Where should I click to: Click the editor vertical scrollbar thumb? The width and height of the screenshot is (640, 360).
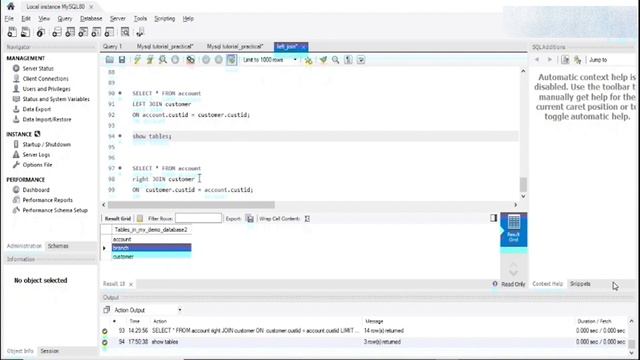pyautogui.click(x=523, y=184)
